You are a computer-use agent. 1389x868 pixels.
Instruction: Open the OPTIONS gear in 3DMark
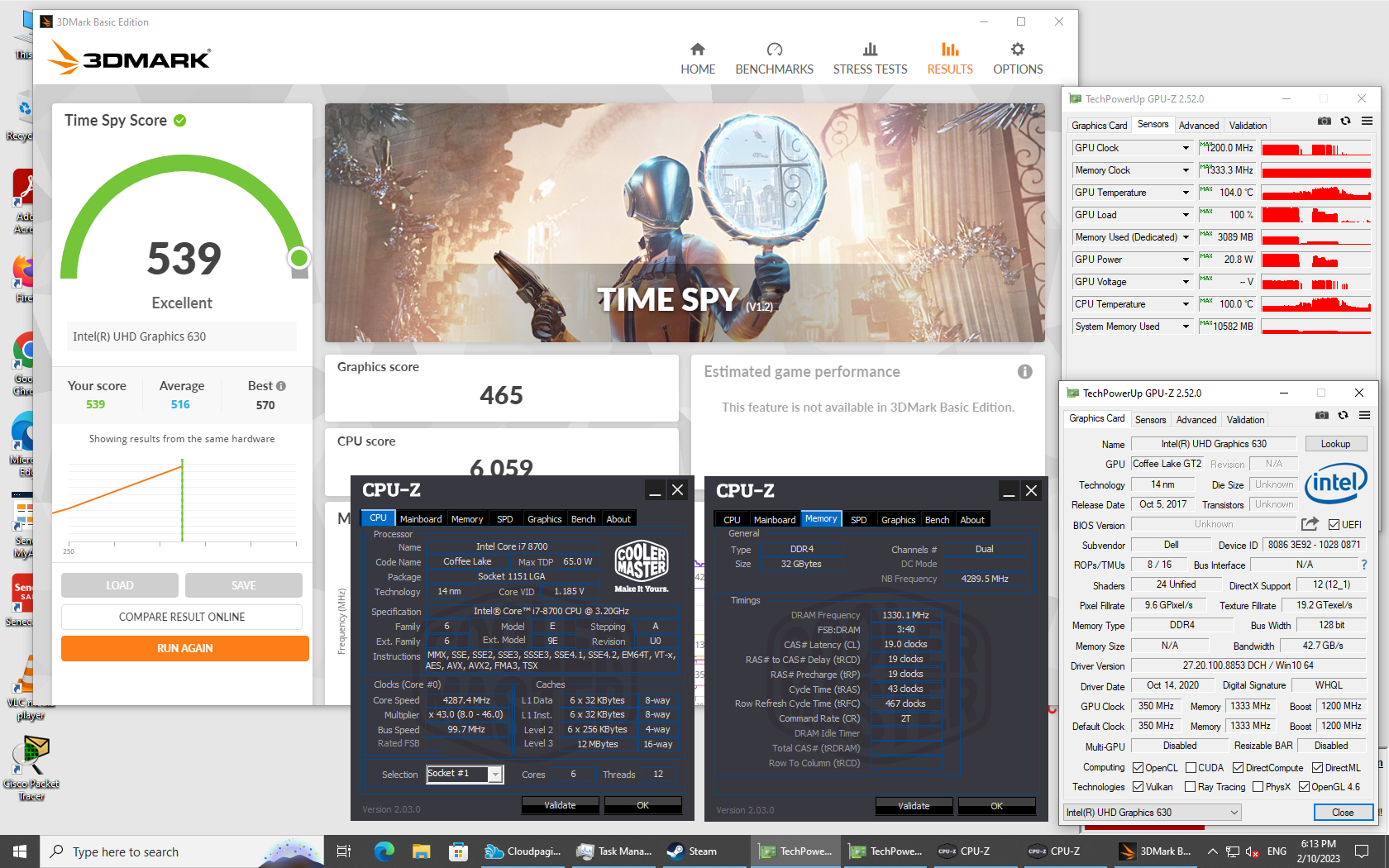[1018, 59]
